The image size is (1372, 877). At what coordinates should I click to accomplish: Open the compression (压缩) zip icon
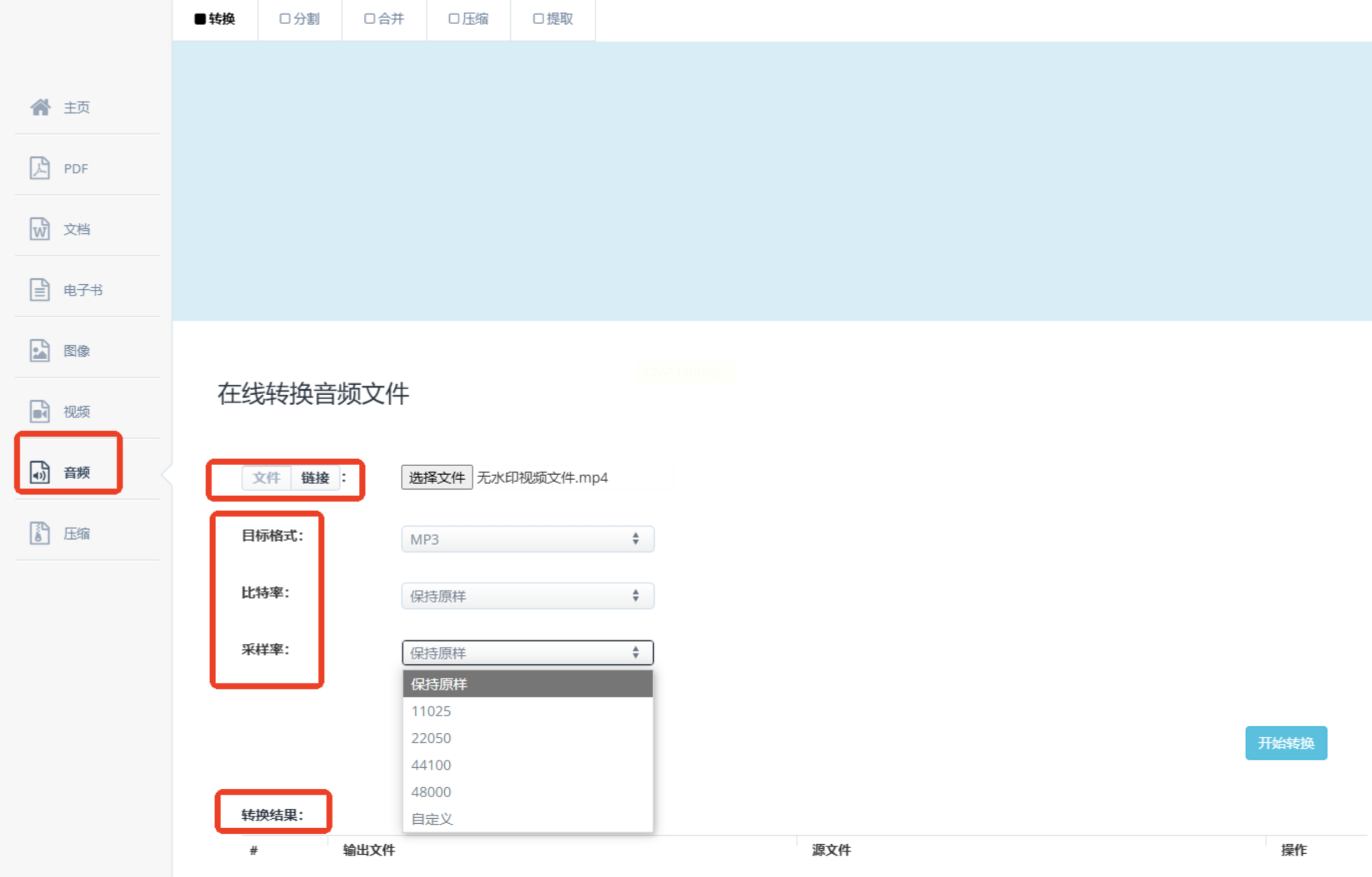pyautogui.click(x=39, y=534)
